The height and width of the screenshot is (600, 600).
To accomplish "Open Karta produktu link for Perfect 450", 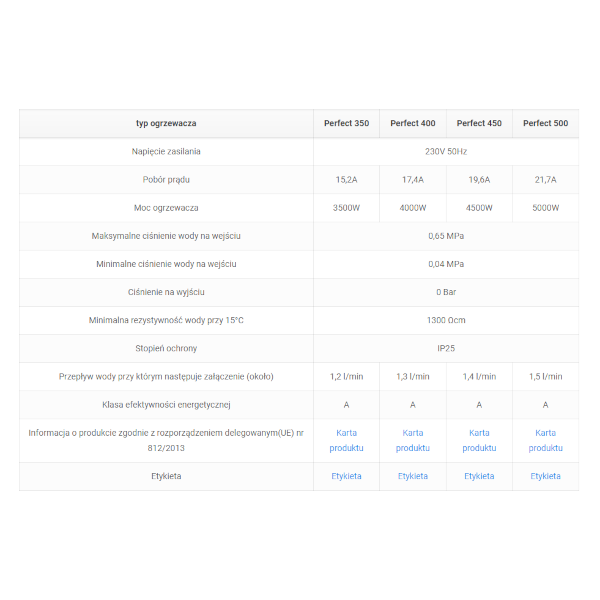I will [x=479, y=440].
